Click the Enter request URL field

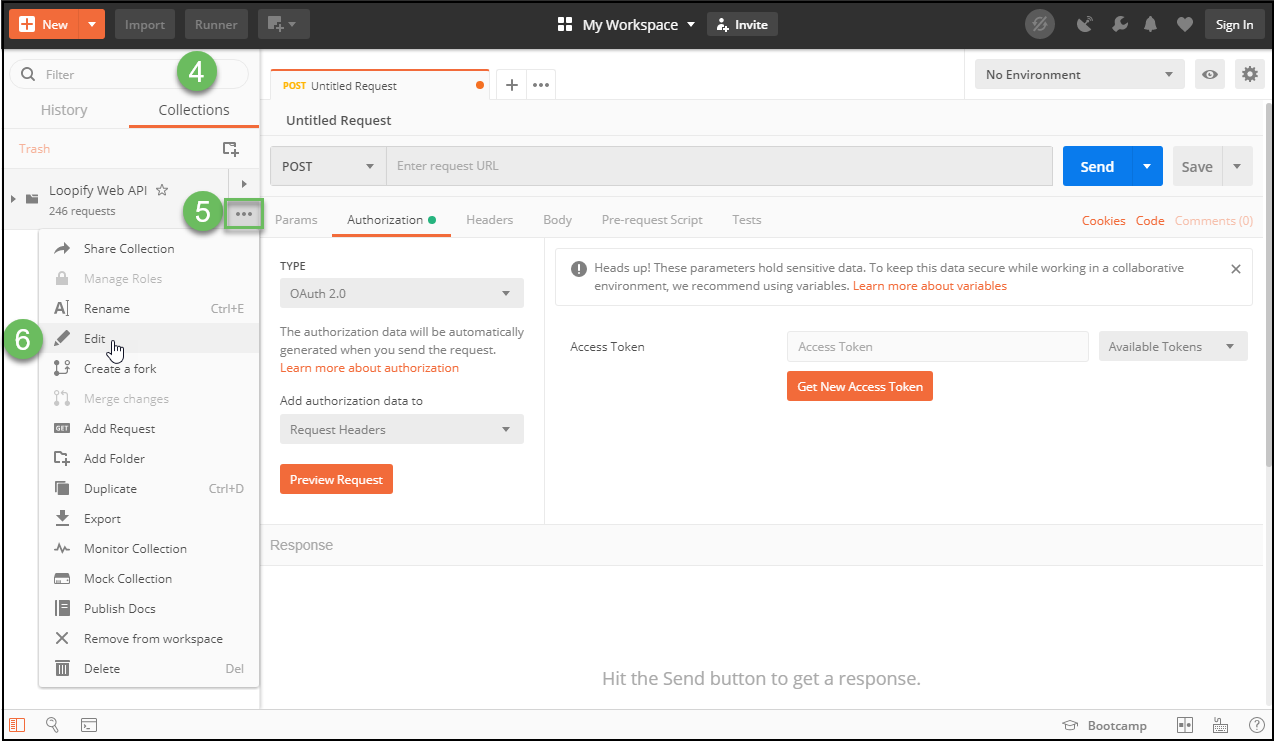[719, 166]
